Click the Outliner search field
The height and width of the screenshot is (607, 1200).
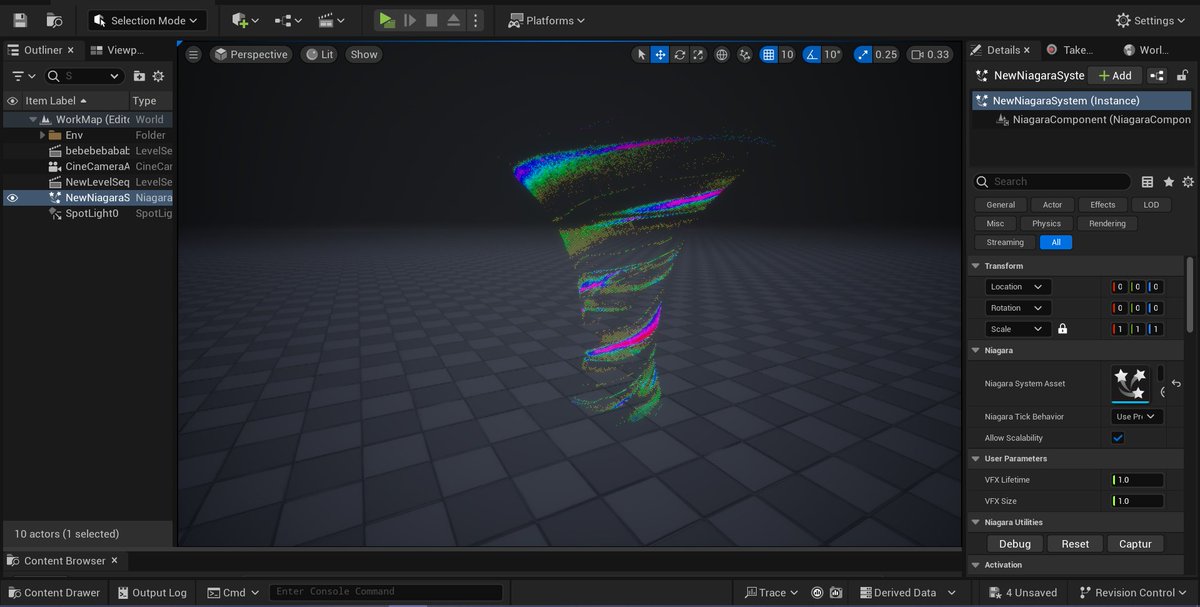[x=84, y=76]
